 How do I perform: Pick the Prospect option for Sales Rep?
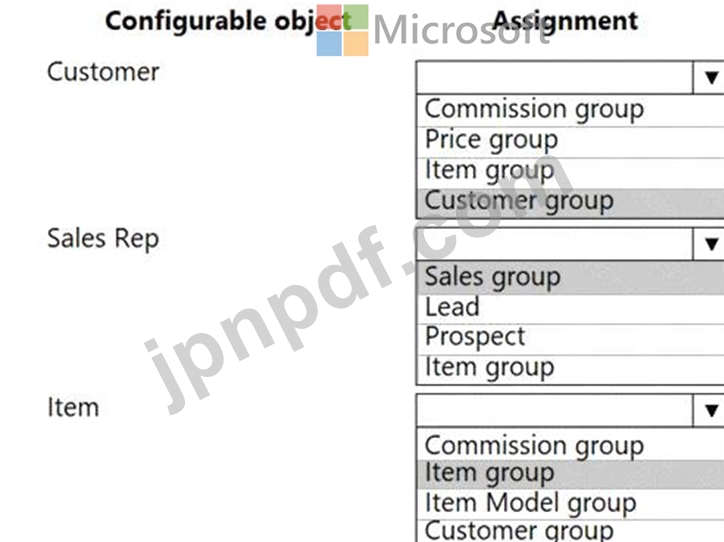click(x=474, y=337)
